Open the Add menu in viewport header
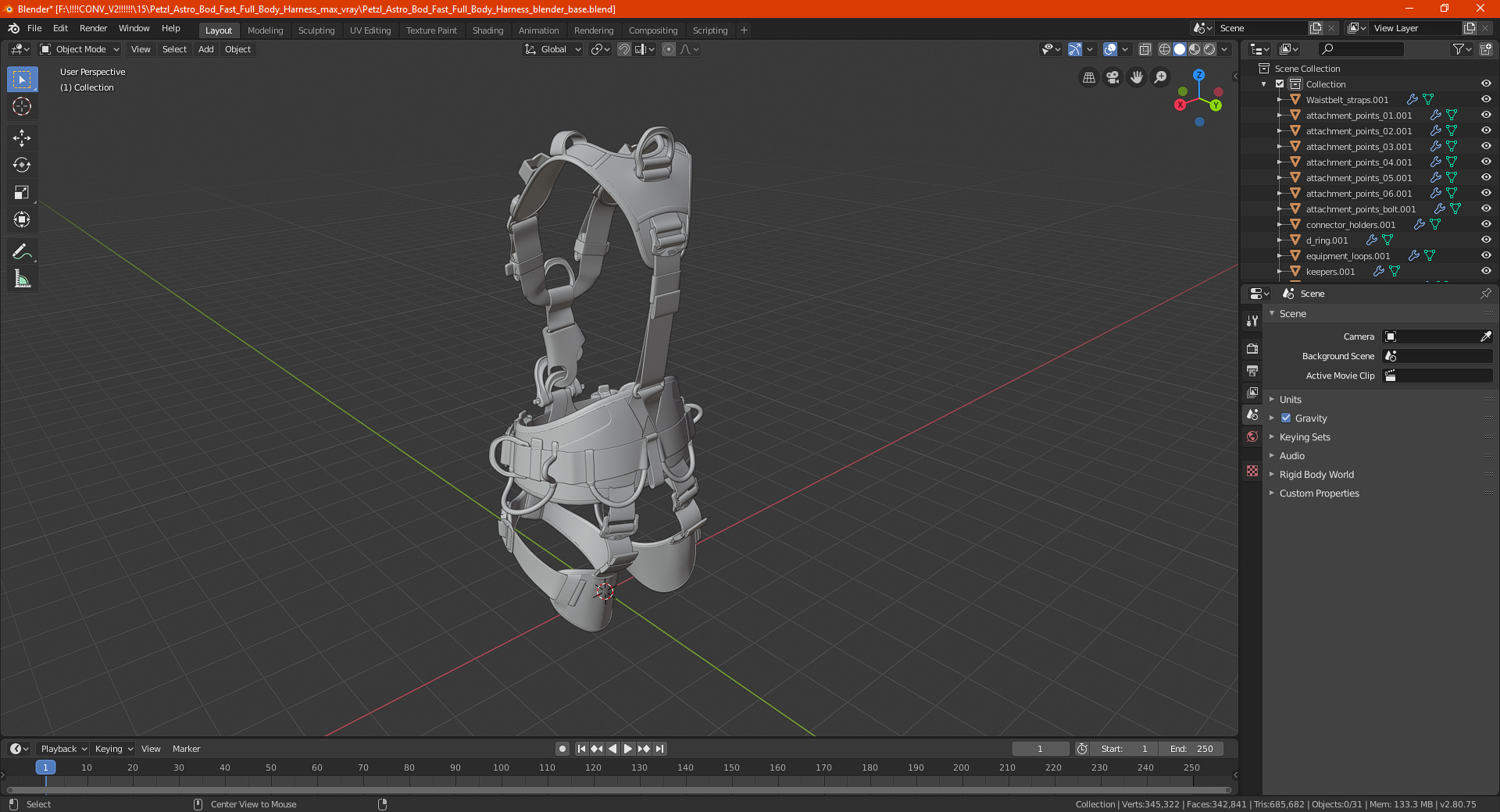 [x=206, y=49]
